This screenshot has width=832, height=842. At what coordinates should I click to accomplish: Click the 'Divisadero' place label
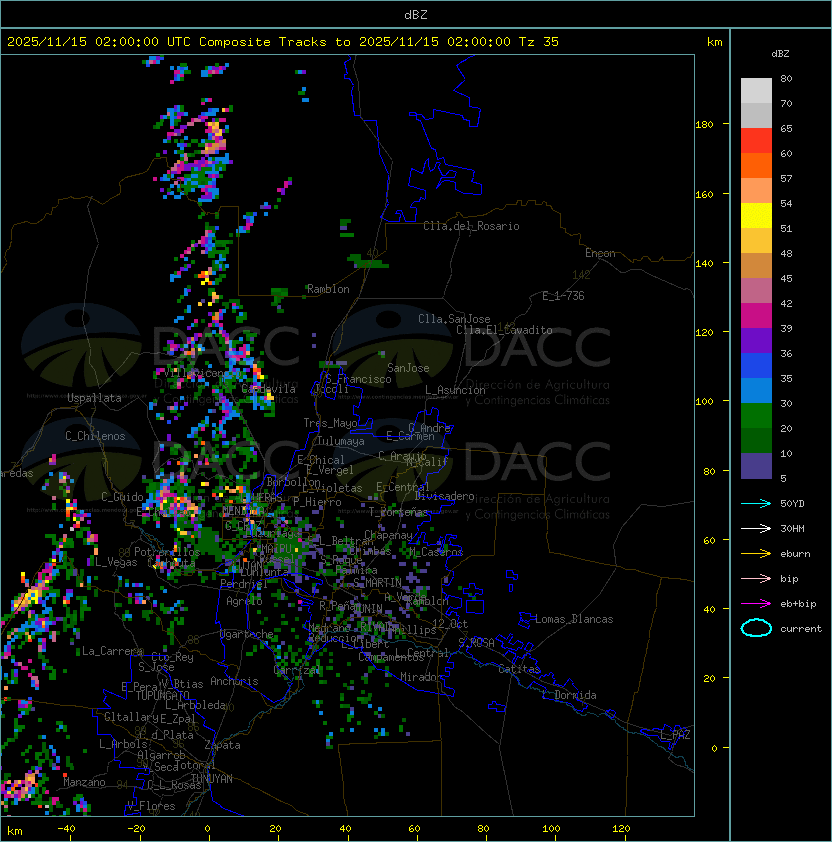pos(444,496)
